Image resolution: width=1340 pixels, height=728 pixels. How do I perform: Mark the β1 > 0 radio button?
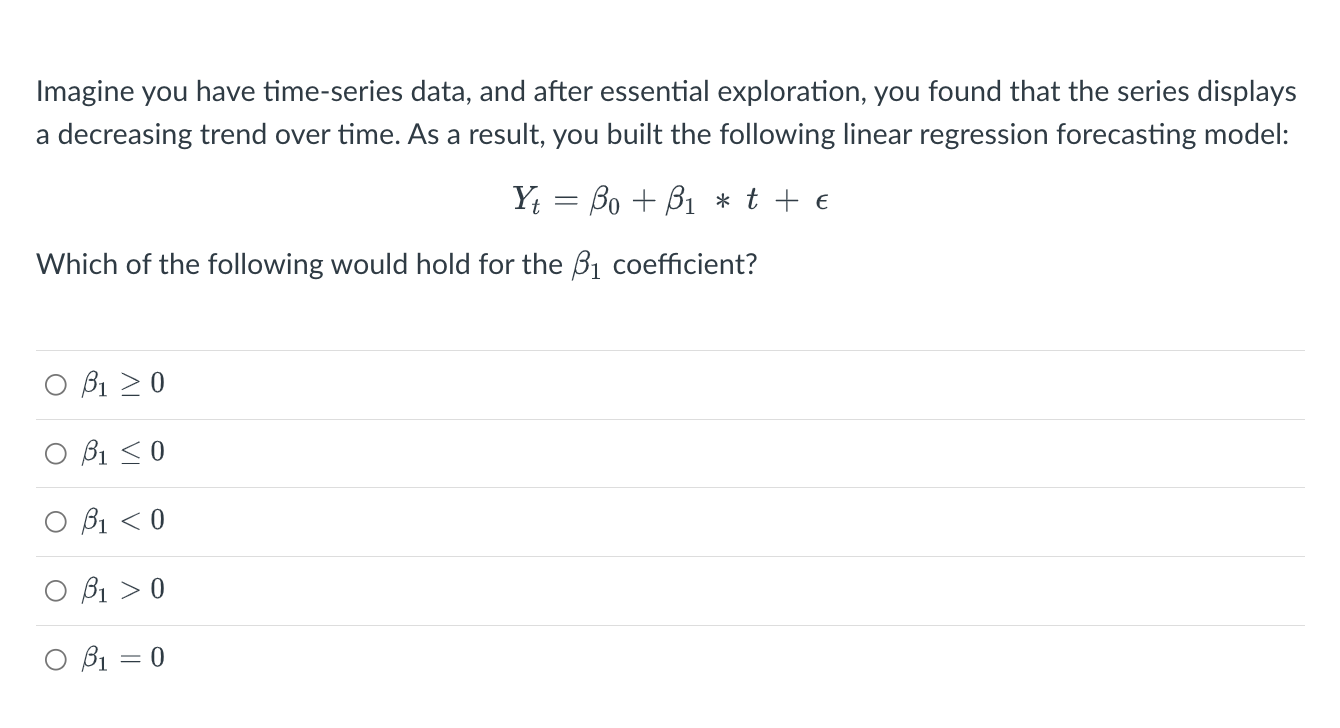click(x=53, y=591)
